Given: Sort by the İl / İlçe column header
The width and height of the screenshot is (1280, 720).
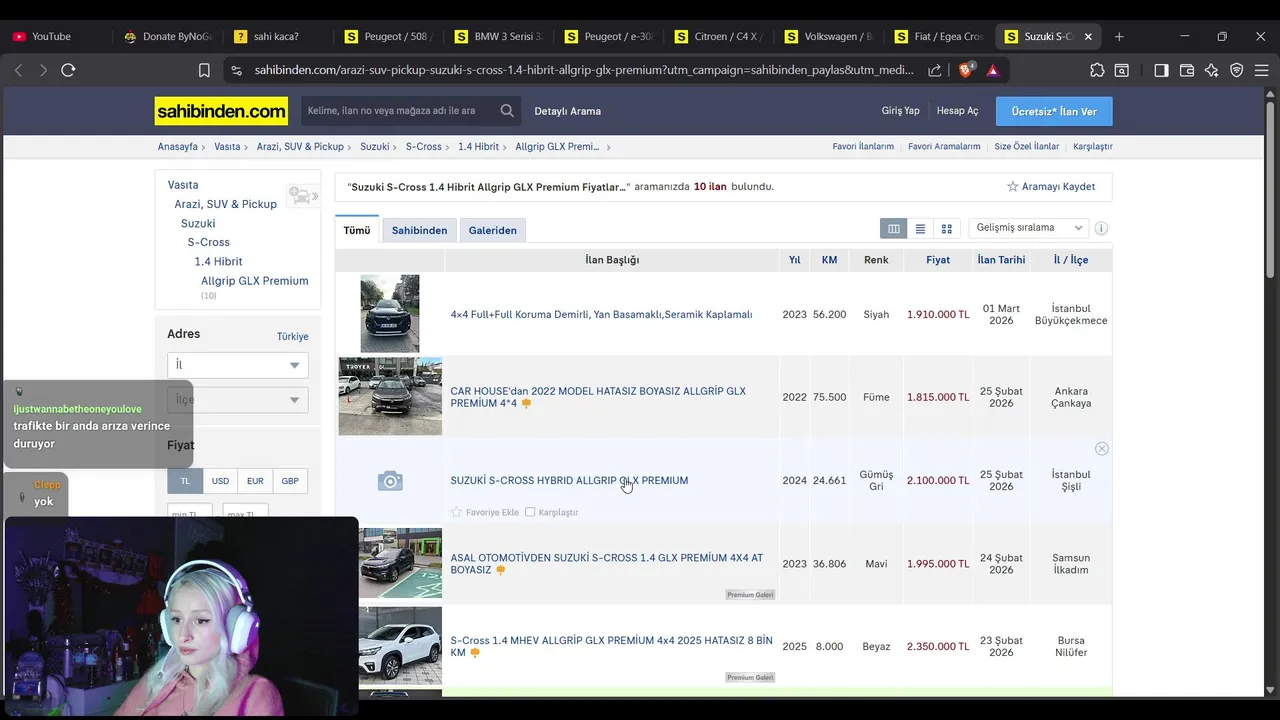Looking at the screenshot, I should 1071,260.
